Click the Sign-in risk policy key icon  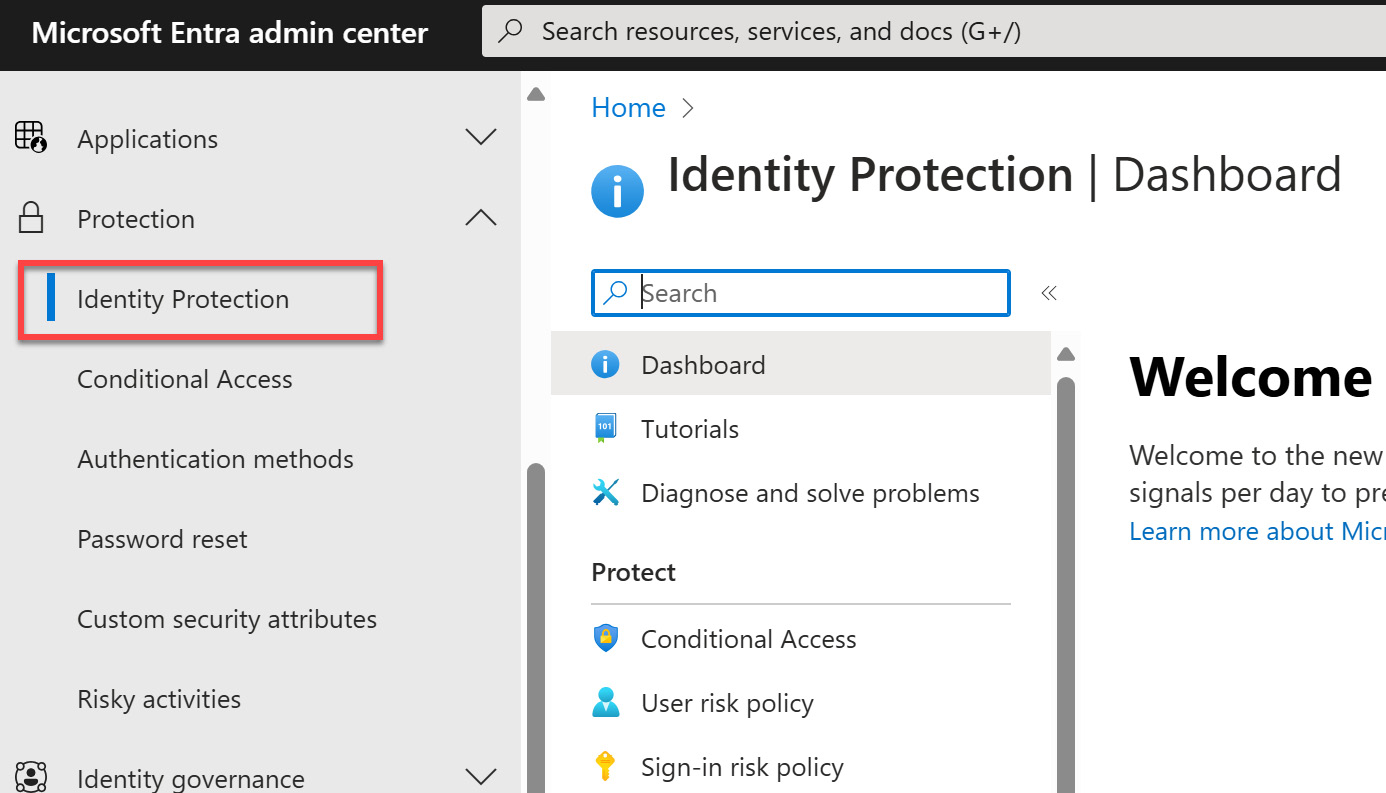click(605, 766)
